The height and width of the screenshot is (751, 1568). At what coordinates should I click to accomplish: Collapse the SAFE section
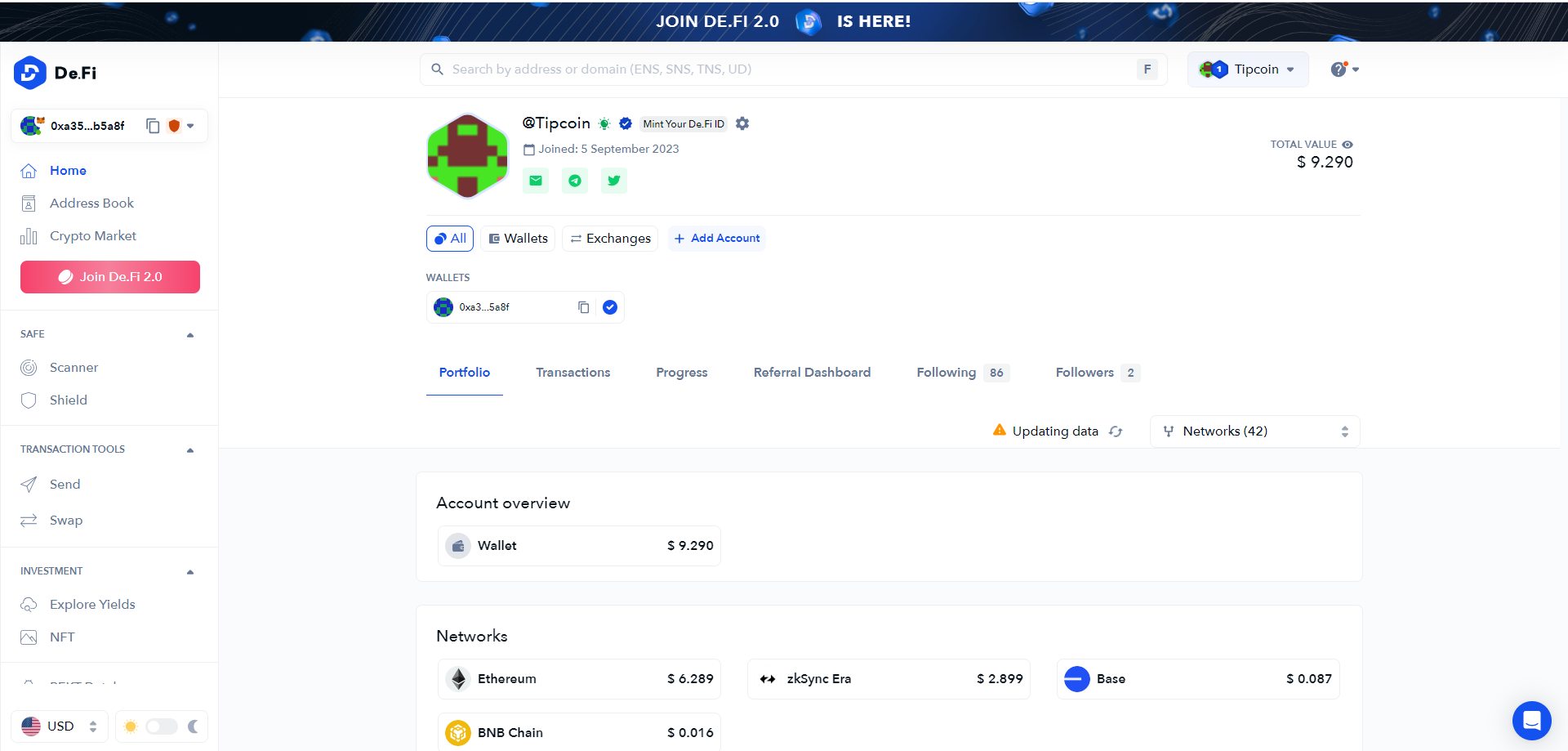click(190, 335)
